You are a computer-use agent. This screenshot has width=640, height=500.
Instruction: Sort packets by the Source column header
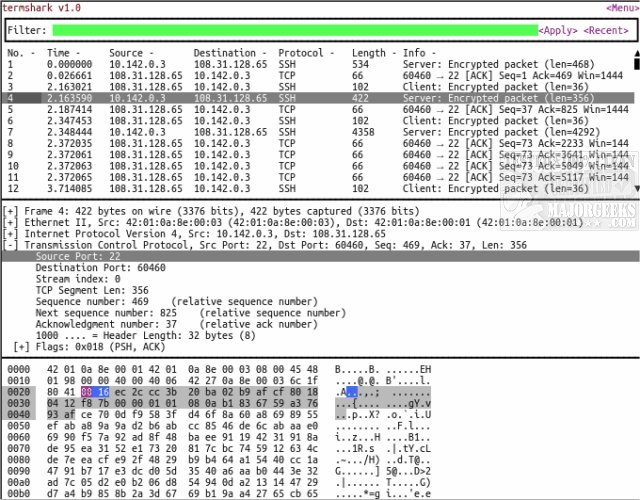pyautogui.click(x=131, y=53)
